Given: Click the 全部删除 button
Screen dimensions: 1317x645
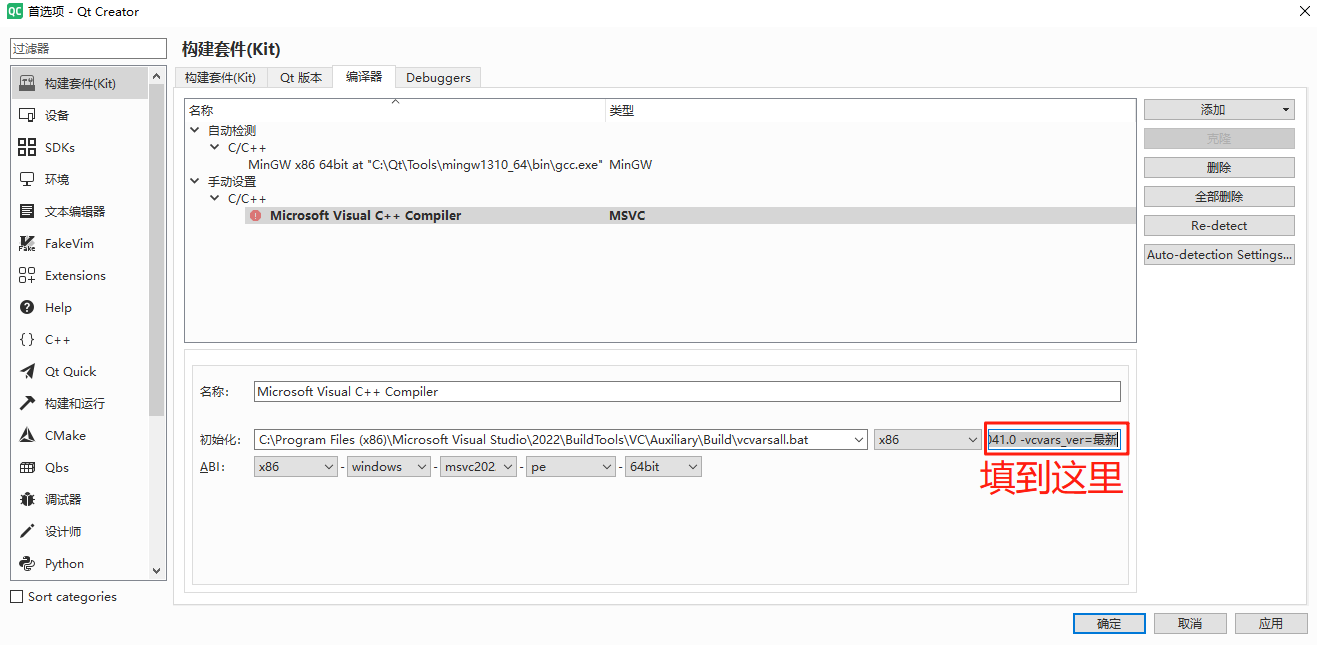Looking at the screenshot, I should (x=1219, y=197).
